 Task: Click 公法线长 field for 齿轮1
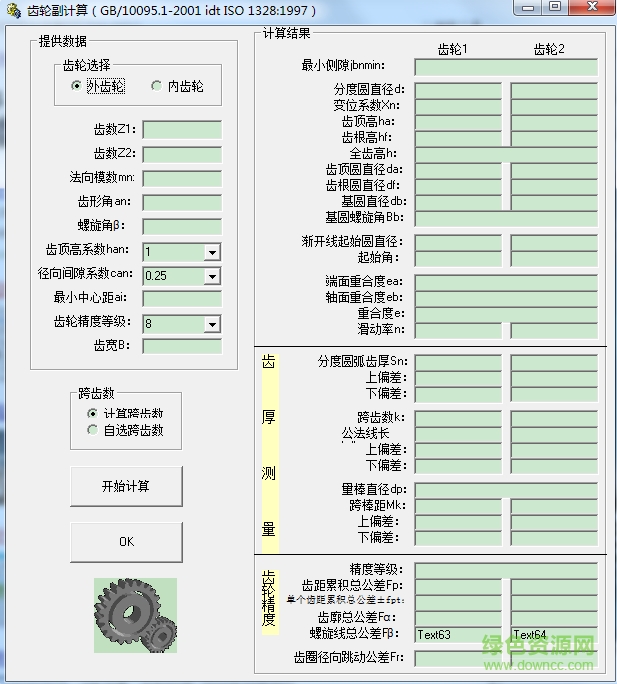[x=458, y=435]
